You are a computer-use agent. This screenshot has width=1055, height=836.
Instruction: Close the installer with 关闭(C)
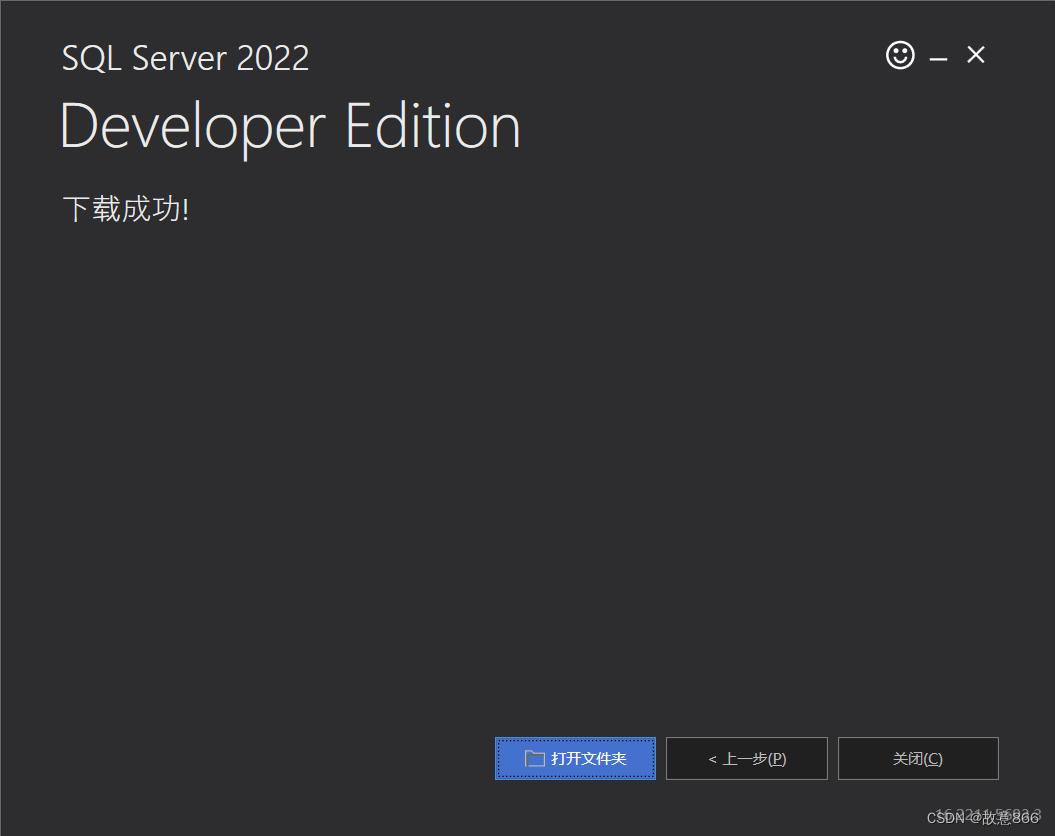(917, 758)
